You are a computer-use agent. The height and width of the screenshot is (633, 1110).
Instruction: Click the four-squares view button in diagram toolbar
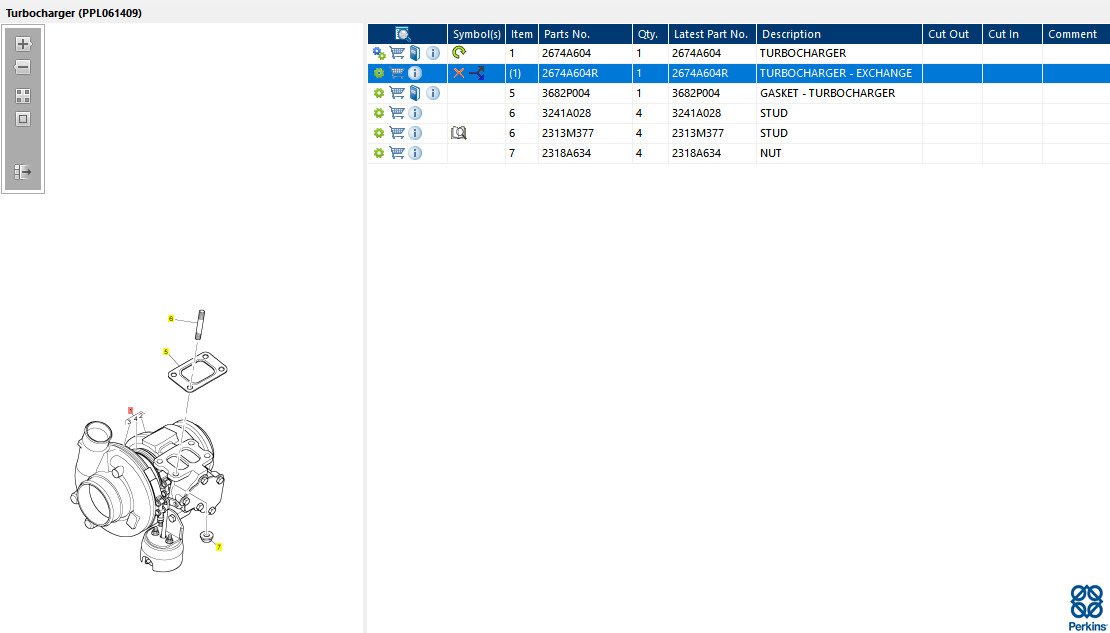coord(23,96)
